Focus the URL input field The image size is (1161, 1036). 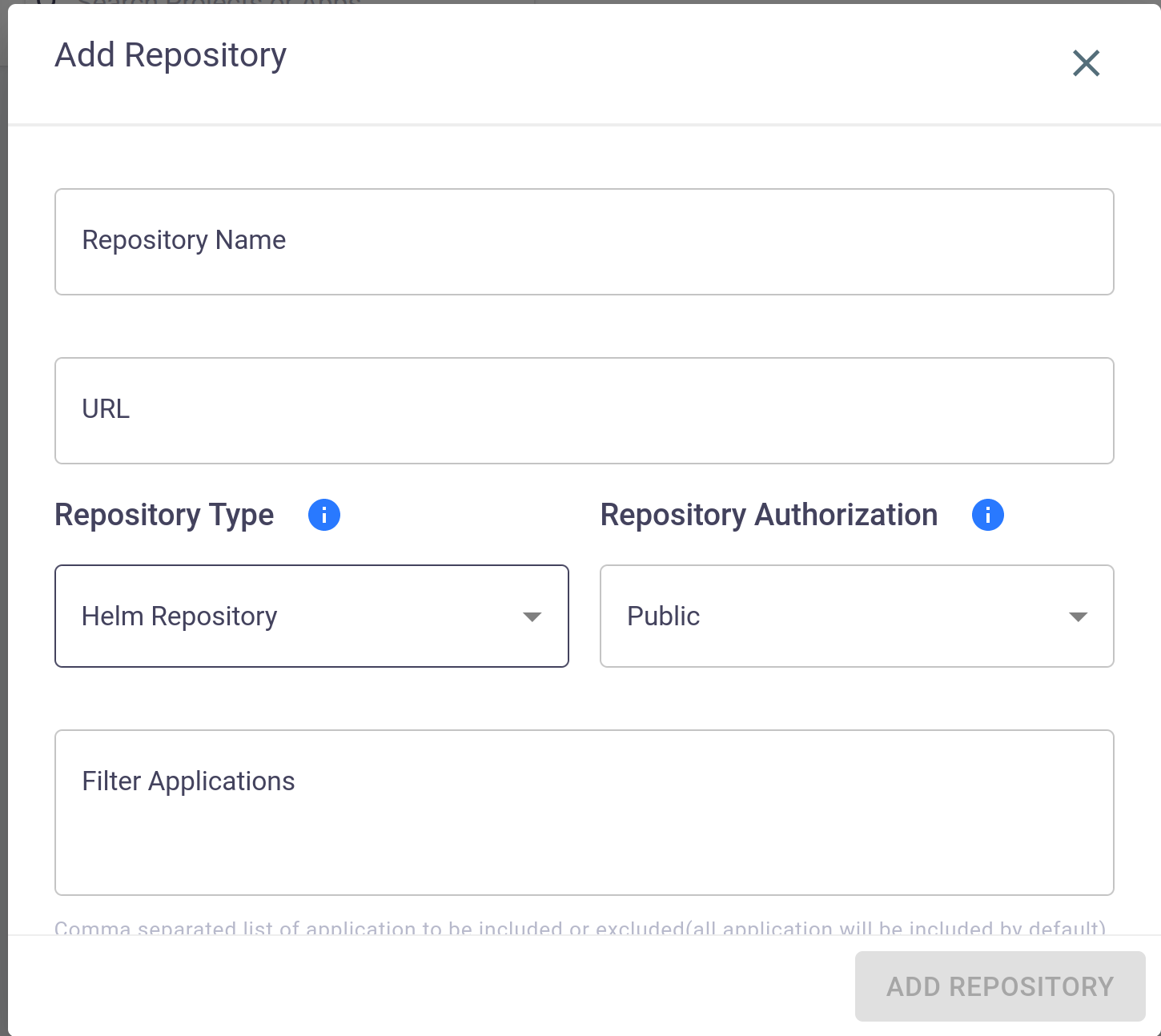coord(585,411)
